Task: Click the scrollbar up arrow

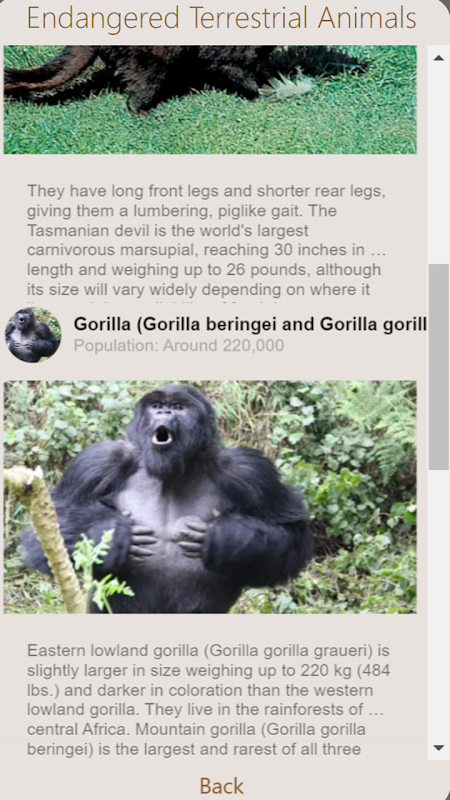Action: (438, 58)
